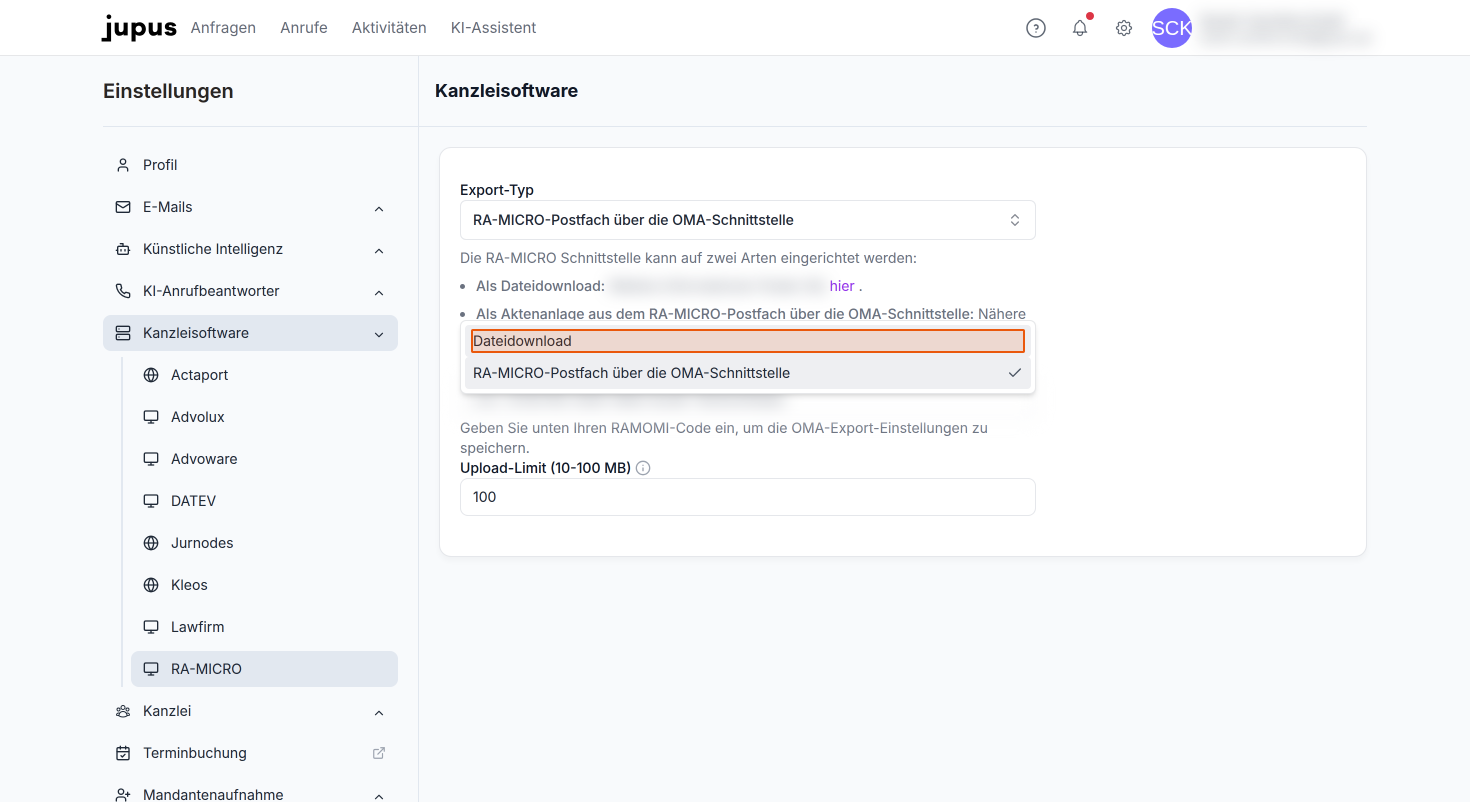Click the monitor icon beside Advoware
The image size is (1470, 802).
point(151,459)
